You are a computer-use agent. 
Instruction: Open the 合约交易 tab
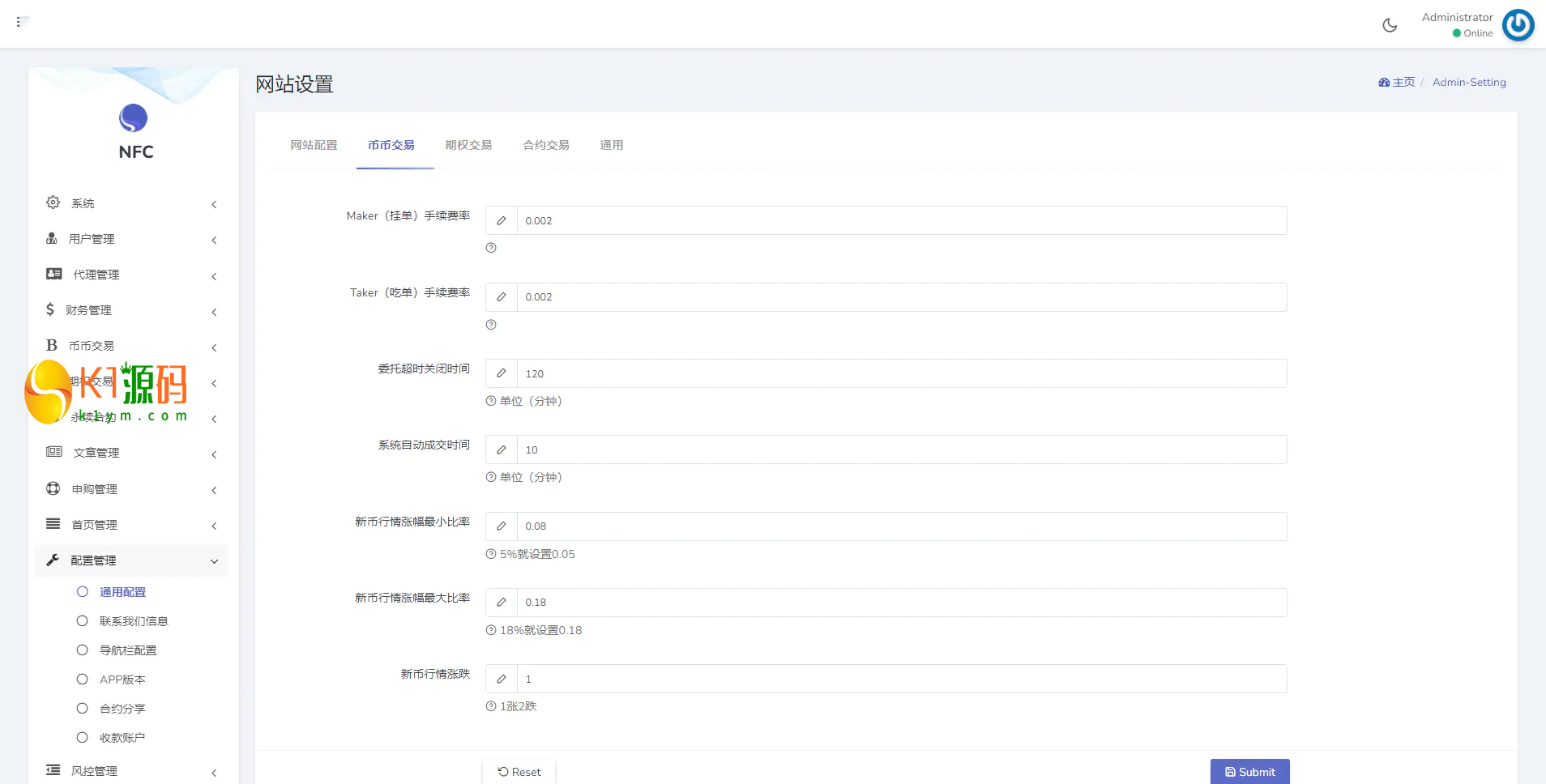tap(546, 145)
